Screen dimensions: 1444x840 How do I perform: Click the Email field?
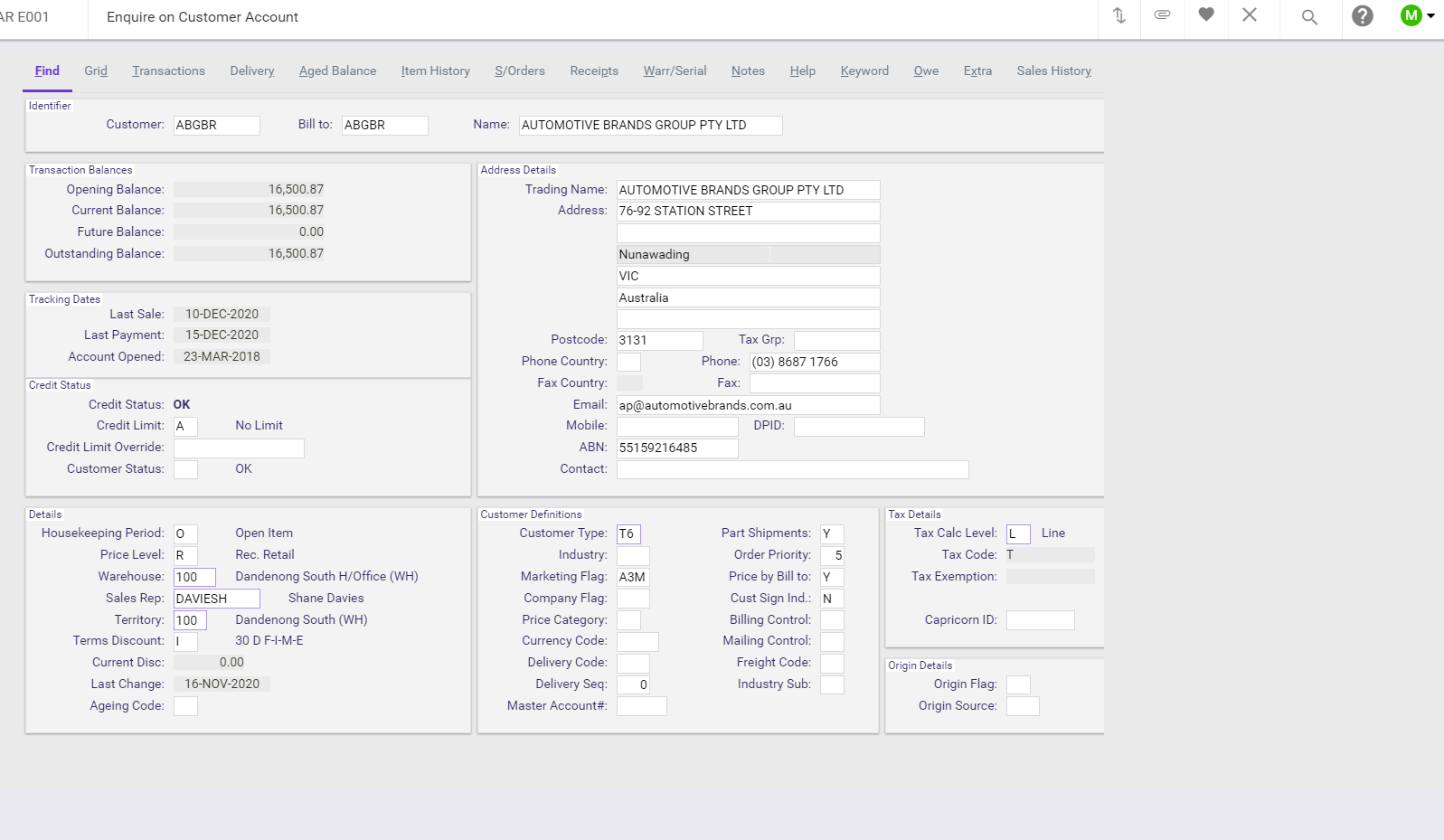click(749, 405)
